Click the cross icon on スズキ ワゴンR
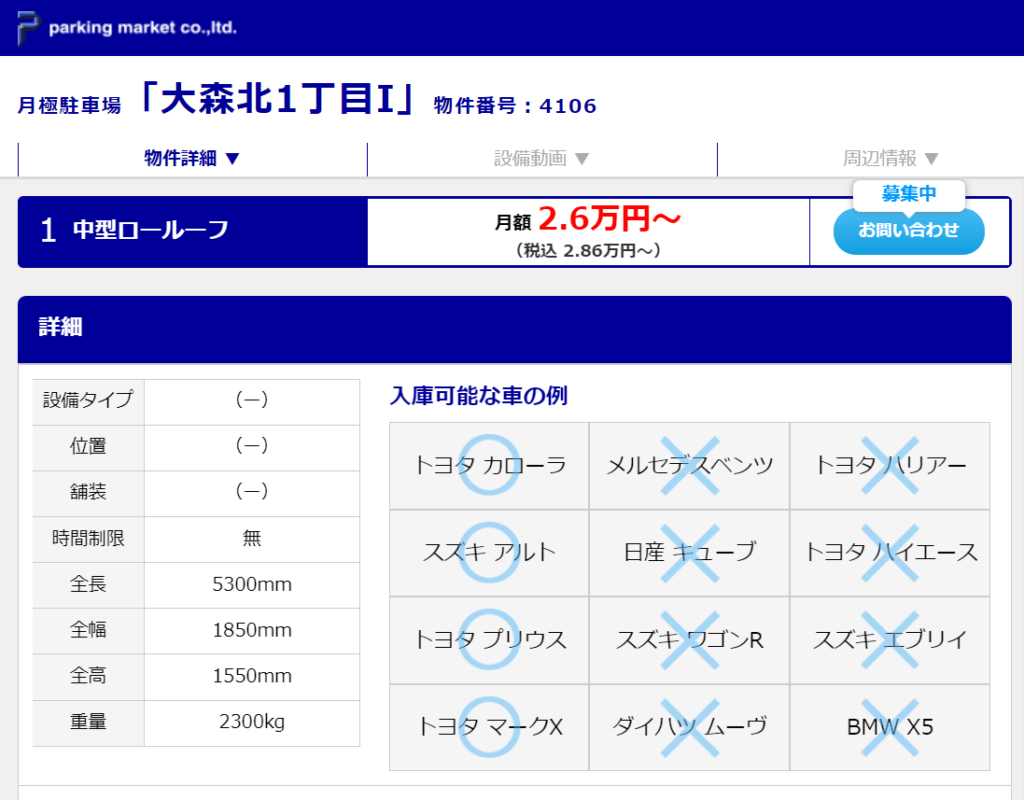This screenshot has height=800, width=1024. pyautogui.click(x=690, y=640)
